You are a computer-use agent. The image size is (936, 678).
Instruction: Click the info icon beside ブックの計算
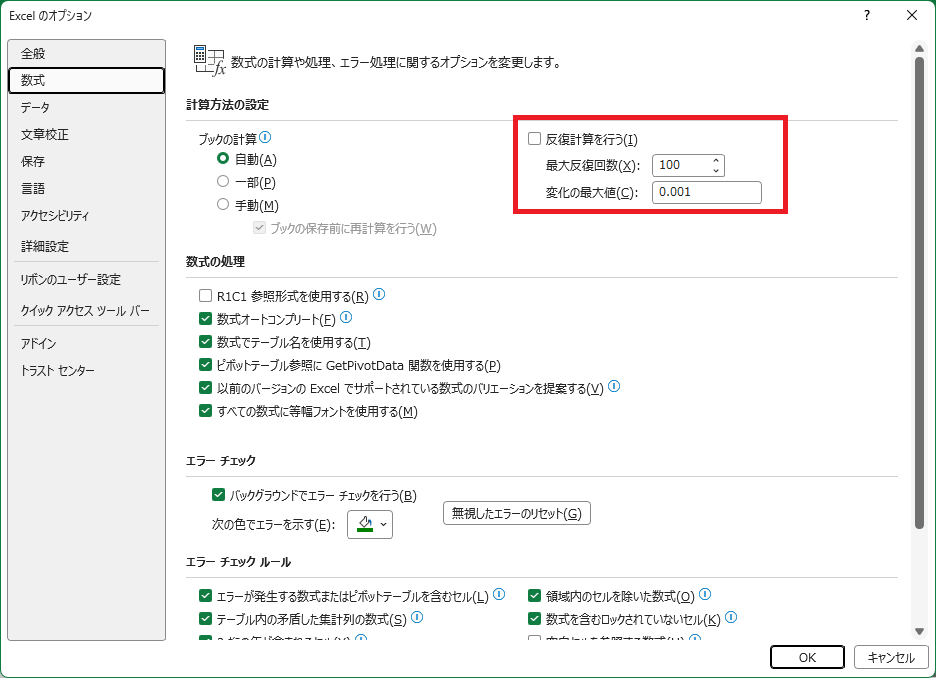266,137
